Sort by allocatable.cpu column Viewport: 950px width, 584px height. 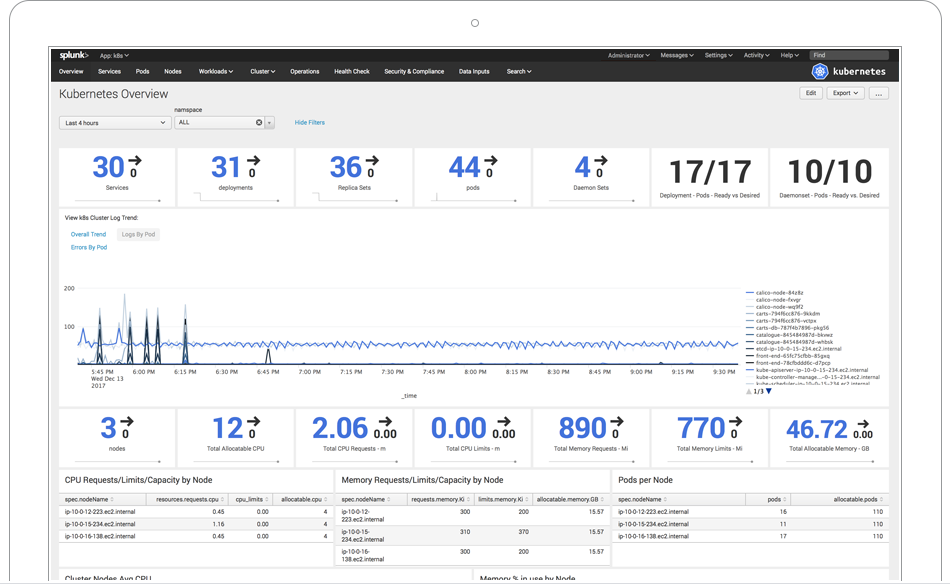304,500
